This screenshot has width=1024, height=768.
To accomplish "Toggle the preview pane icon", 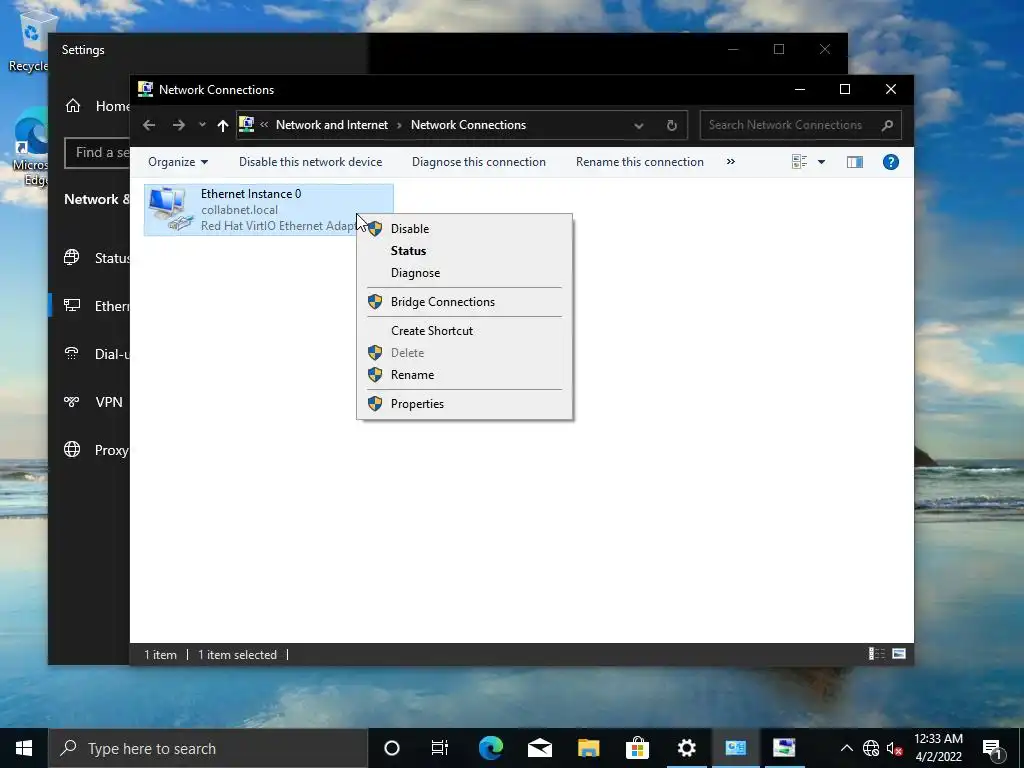I will pyautogui.click(x=855, y=162).
